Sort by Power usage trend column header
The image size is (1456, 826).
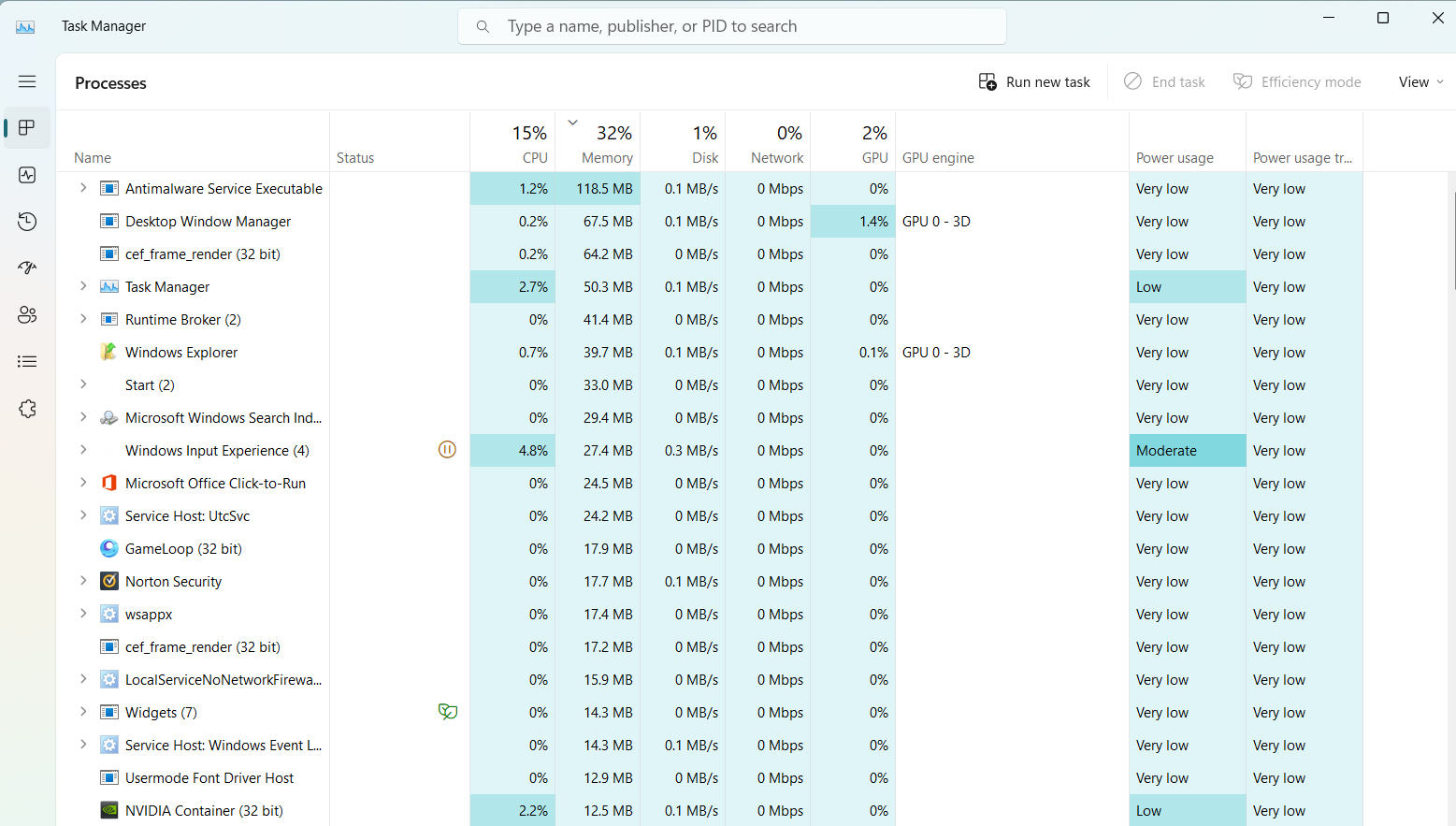click(1305, 142)
